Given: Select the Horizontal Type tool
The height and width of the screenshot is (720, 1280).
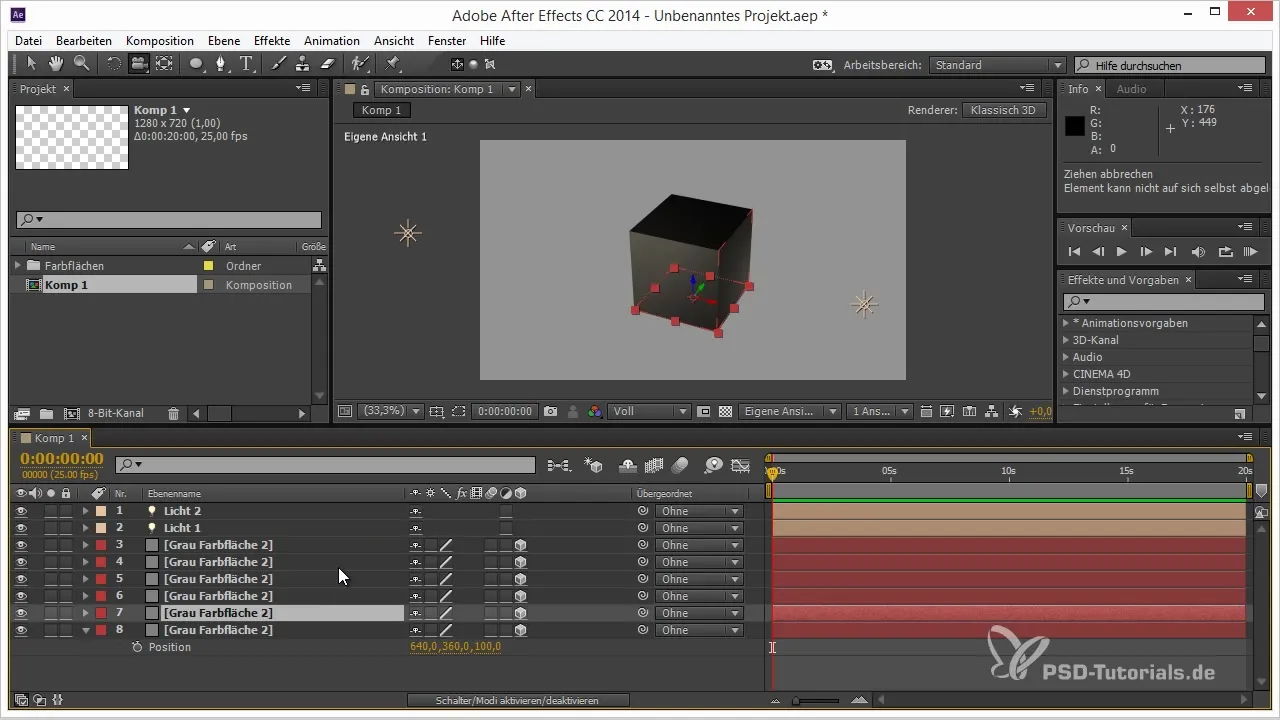Looking at the screenshot, I should (246, 64).
